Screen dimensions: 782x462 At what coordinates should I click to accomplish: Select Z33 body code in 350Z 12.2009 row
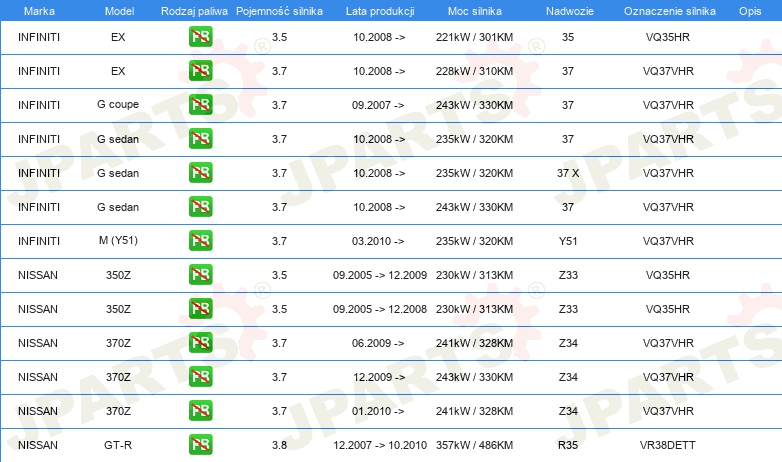click(x=568, y=275)
